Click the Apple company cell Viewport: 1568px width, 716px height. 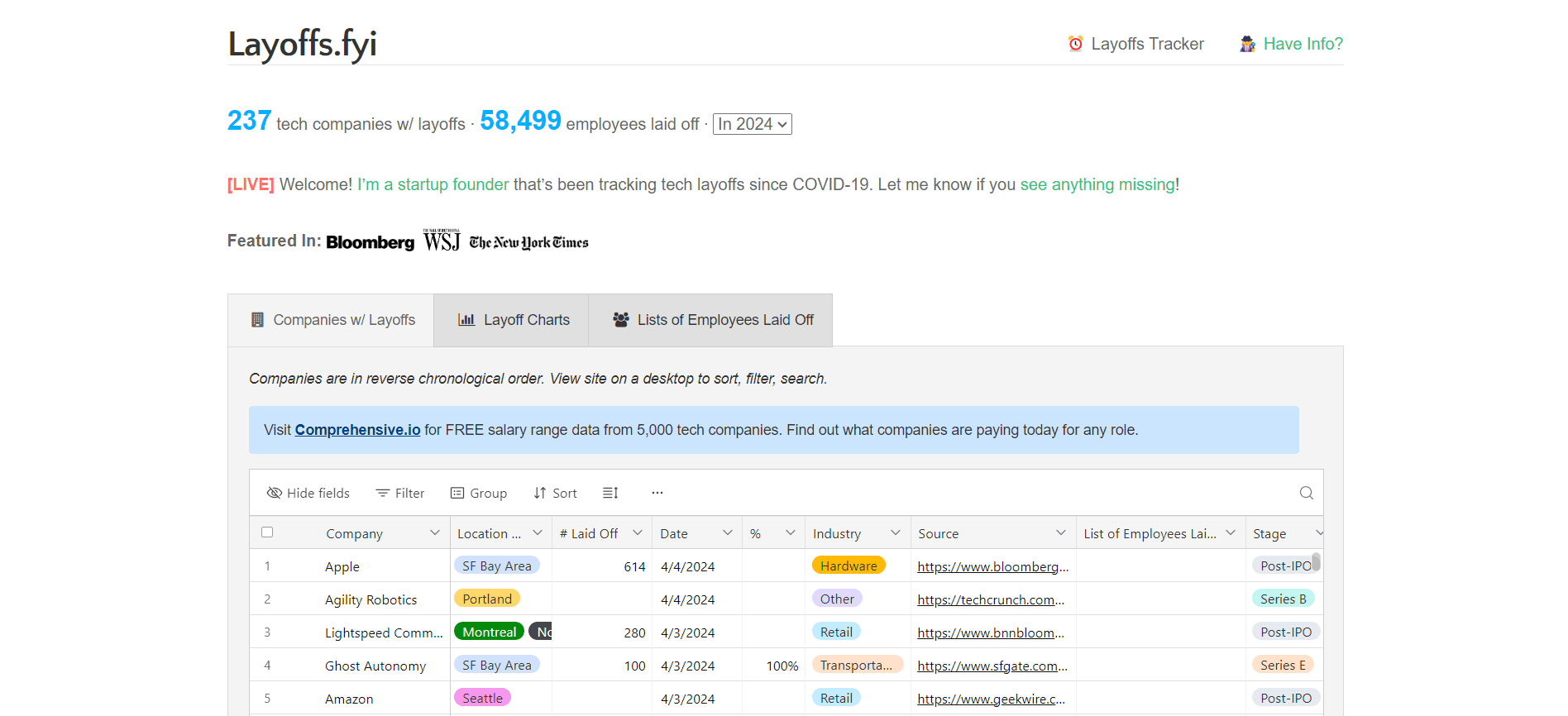pyautogui.click(x=342, y=566)
